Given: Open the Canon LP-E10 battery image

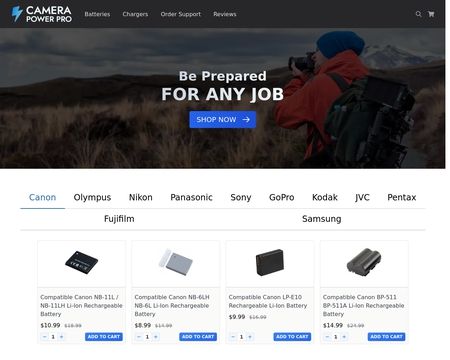Looking at the screenshot, I should click(x=270, y=262).
